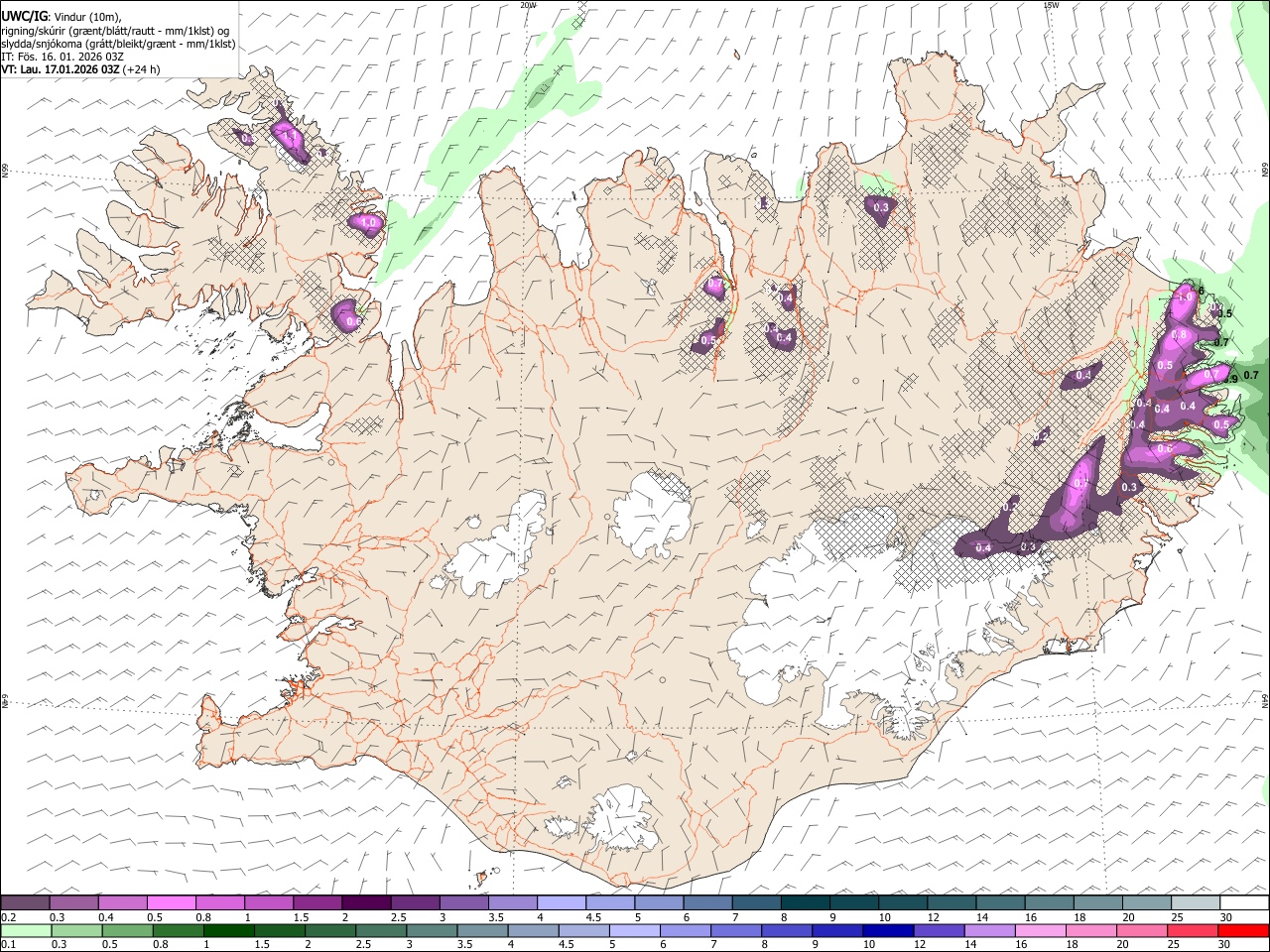The image size is (1270, 952).
Task: Select the rigning/skúrir legend description line
Action: click(x=115, y=30)
